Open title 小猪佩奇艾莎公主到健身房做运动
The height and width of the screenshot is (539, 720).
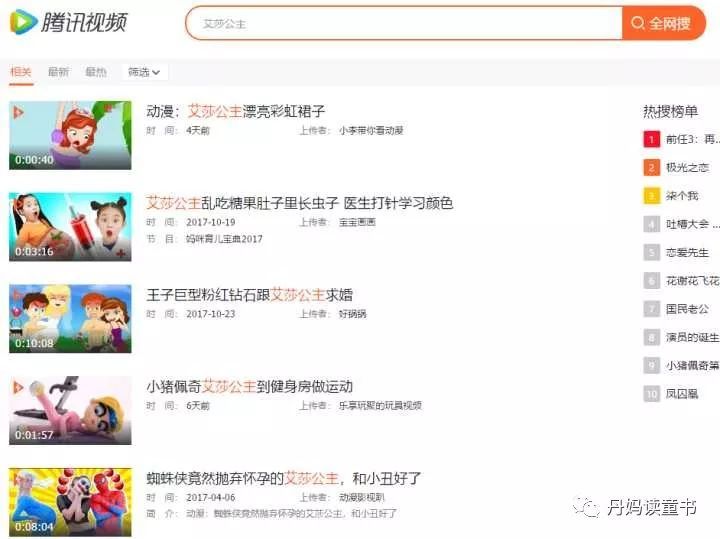(249, 387)
